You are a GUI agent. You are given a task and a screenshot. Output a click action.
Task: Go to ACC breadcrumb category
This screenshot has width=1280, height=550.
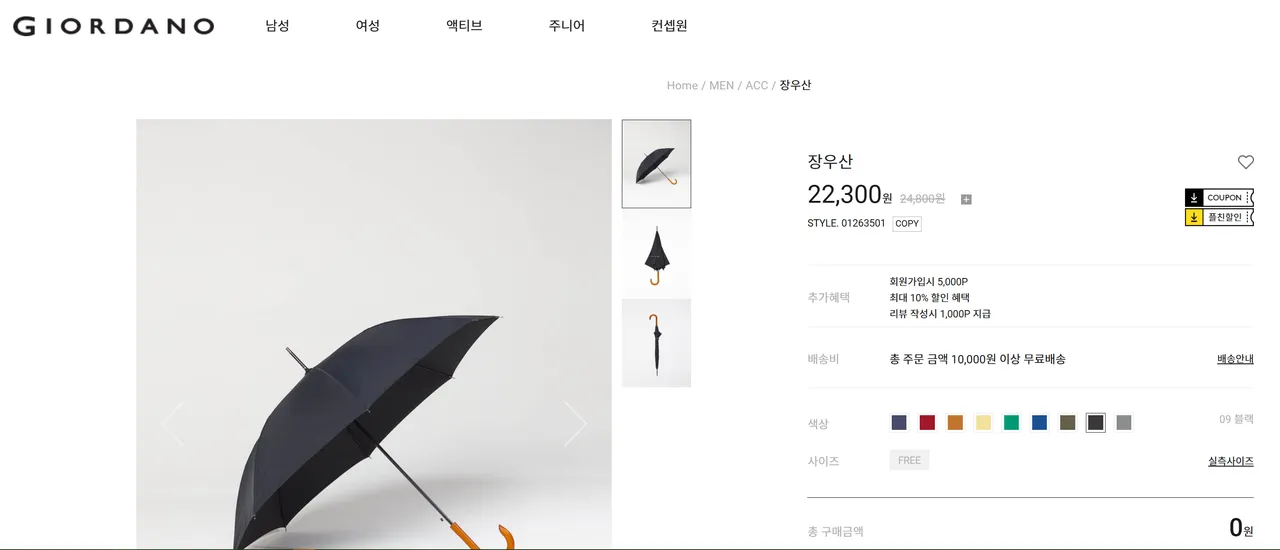pos(757,86)
